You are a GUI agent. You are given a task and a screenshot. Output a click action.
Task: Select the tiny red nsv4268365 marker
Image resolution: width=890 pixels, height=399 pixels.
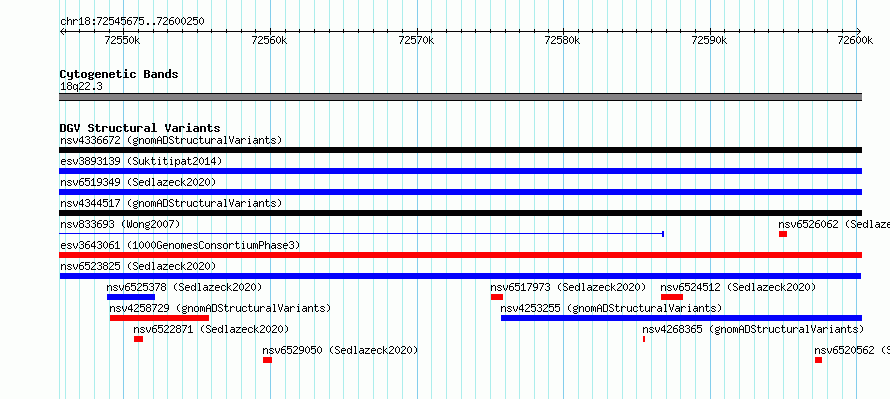[644, 339]
